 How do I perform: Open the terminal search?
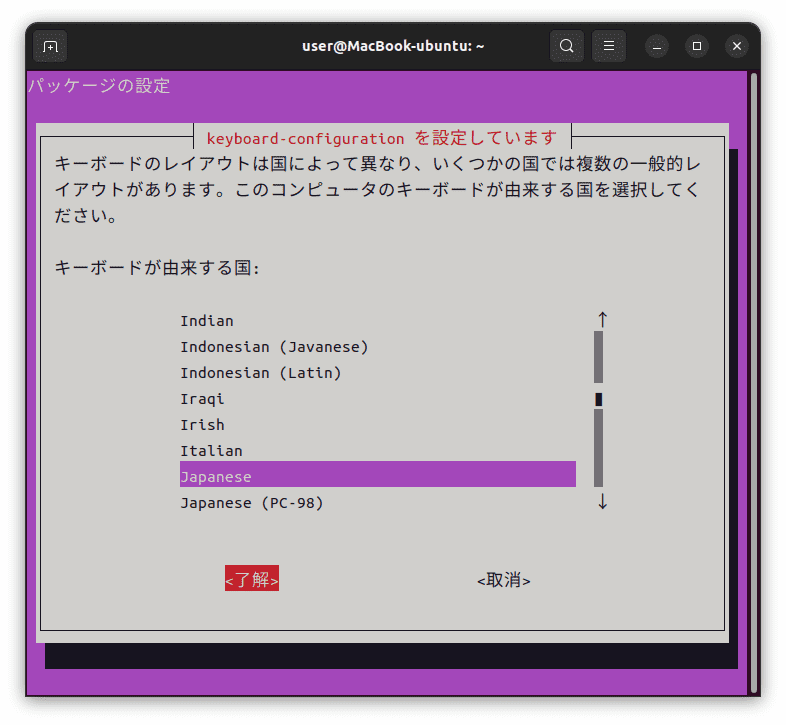click(x=566, y=46)
